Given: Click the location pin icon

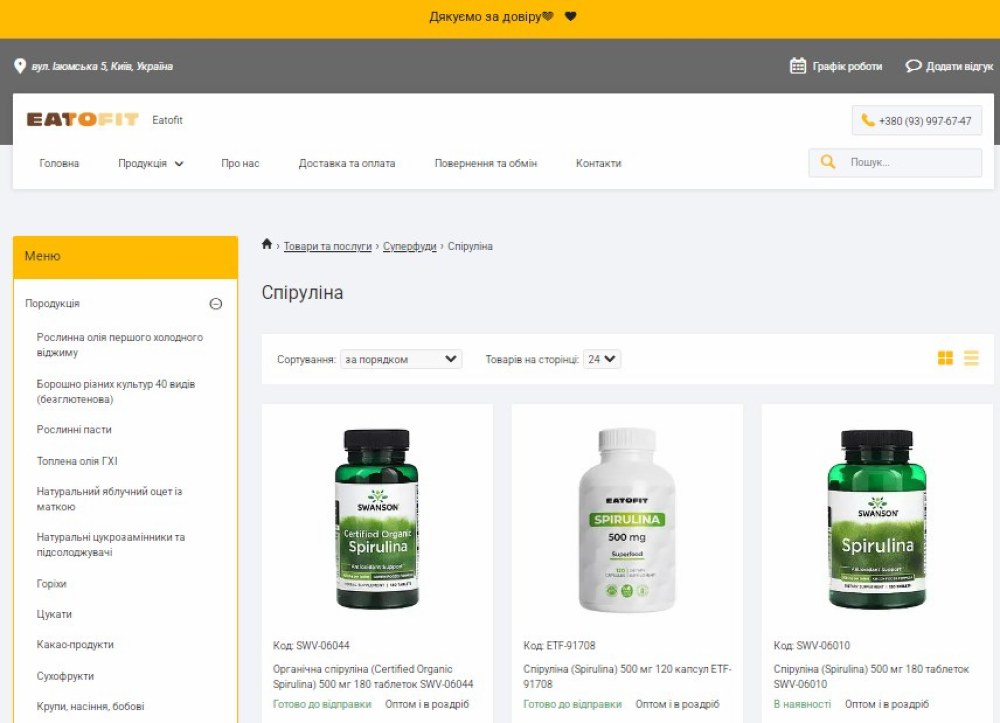Looking at the screenshot, I should tap(20, 66).
